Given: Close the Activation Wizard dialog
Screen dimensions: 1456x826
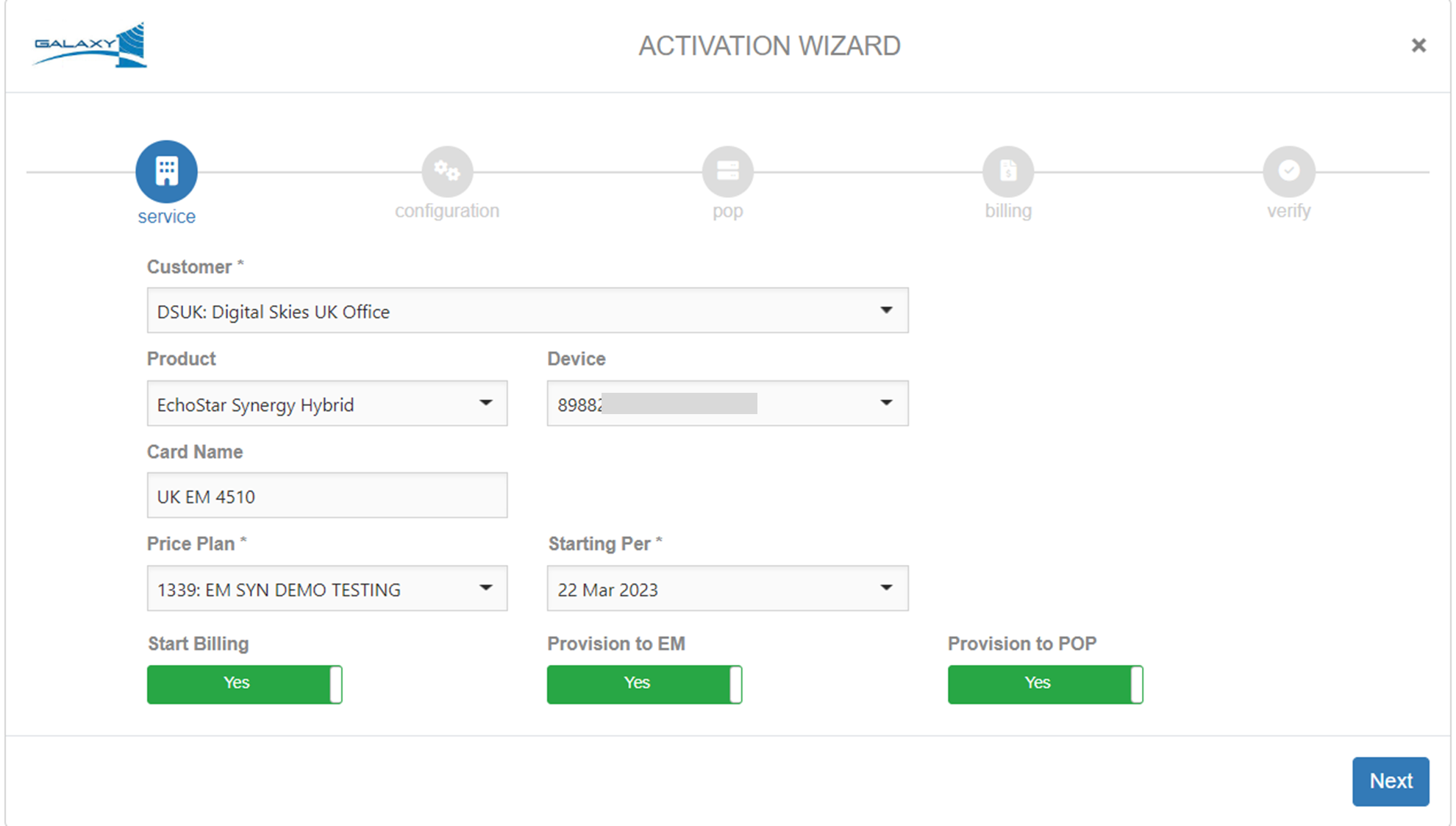Looking at the screenshot, I should point(1418,46).
